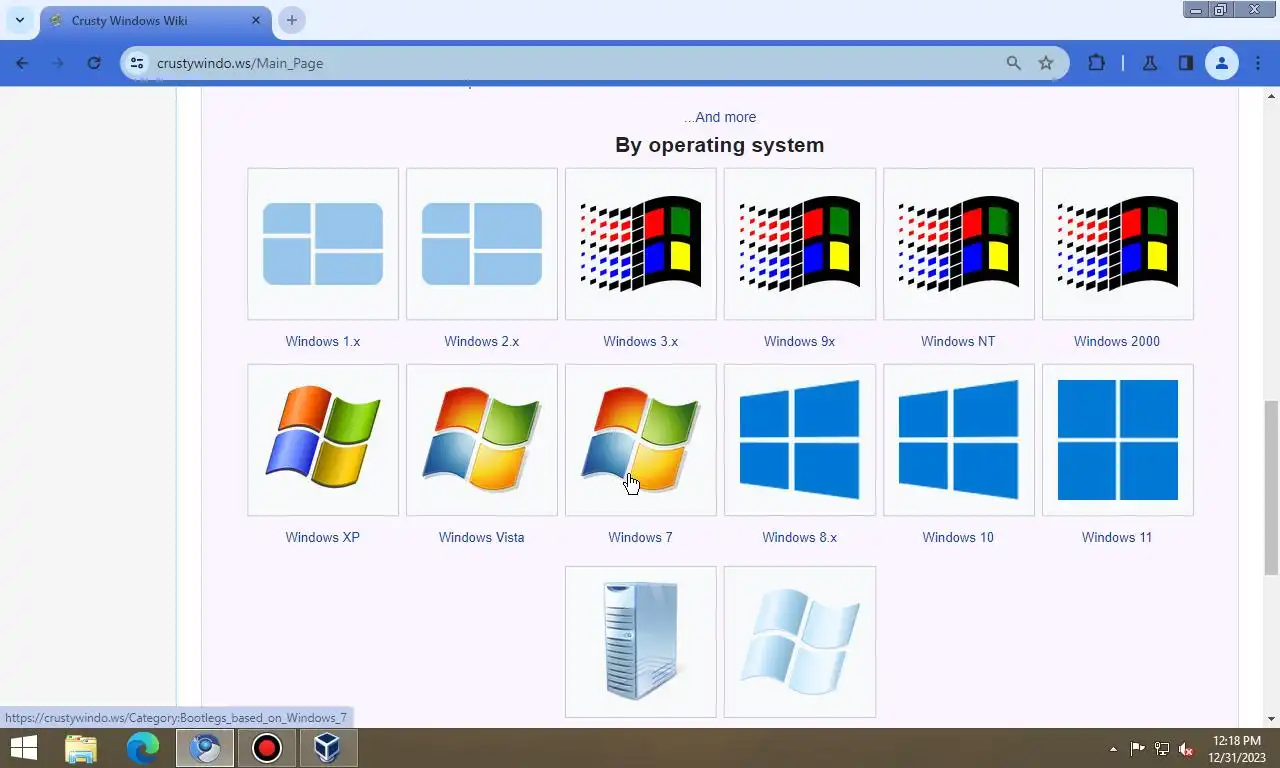Open the Windows Start menu
The width and height of the screenshot is (1280, 768).
(x=23, y=748)
